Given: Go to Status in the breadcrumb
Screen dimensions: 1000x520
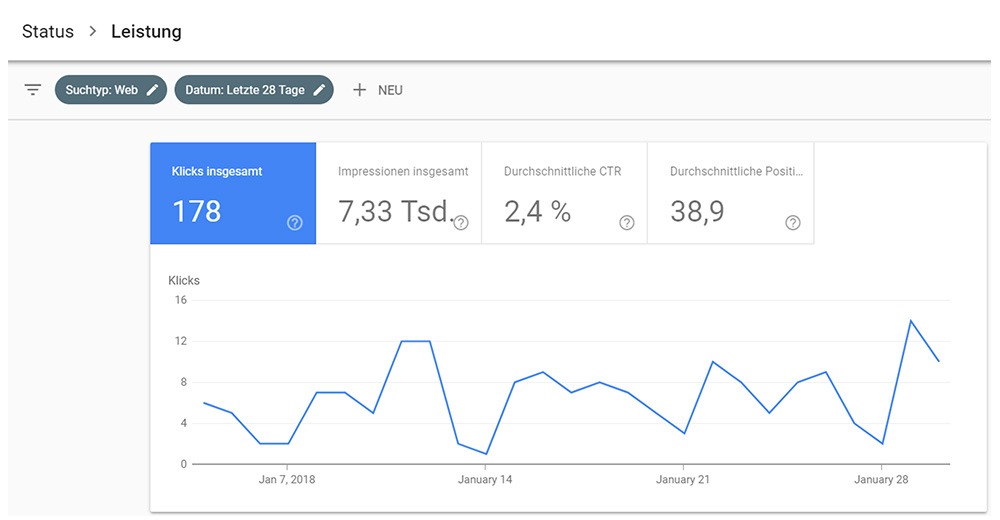Looking at the screenshot, I should (48, 31).
